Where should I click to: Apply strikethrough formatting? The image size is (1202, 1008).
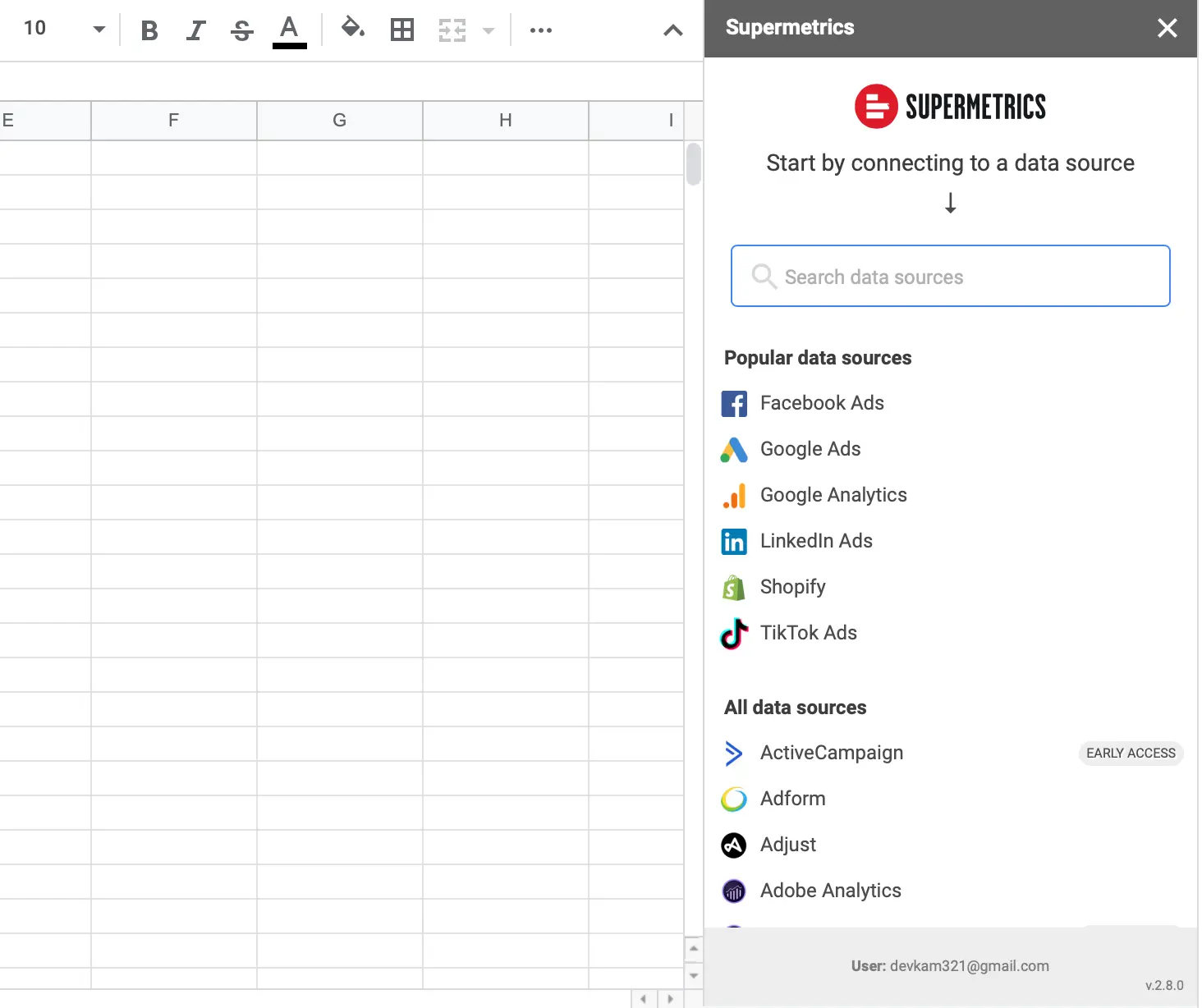coord(241,30)
